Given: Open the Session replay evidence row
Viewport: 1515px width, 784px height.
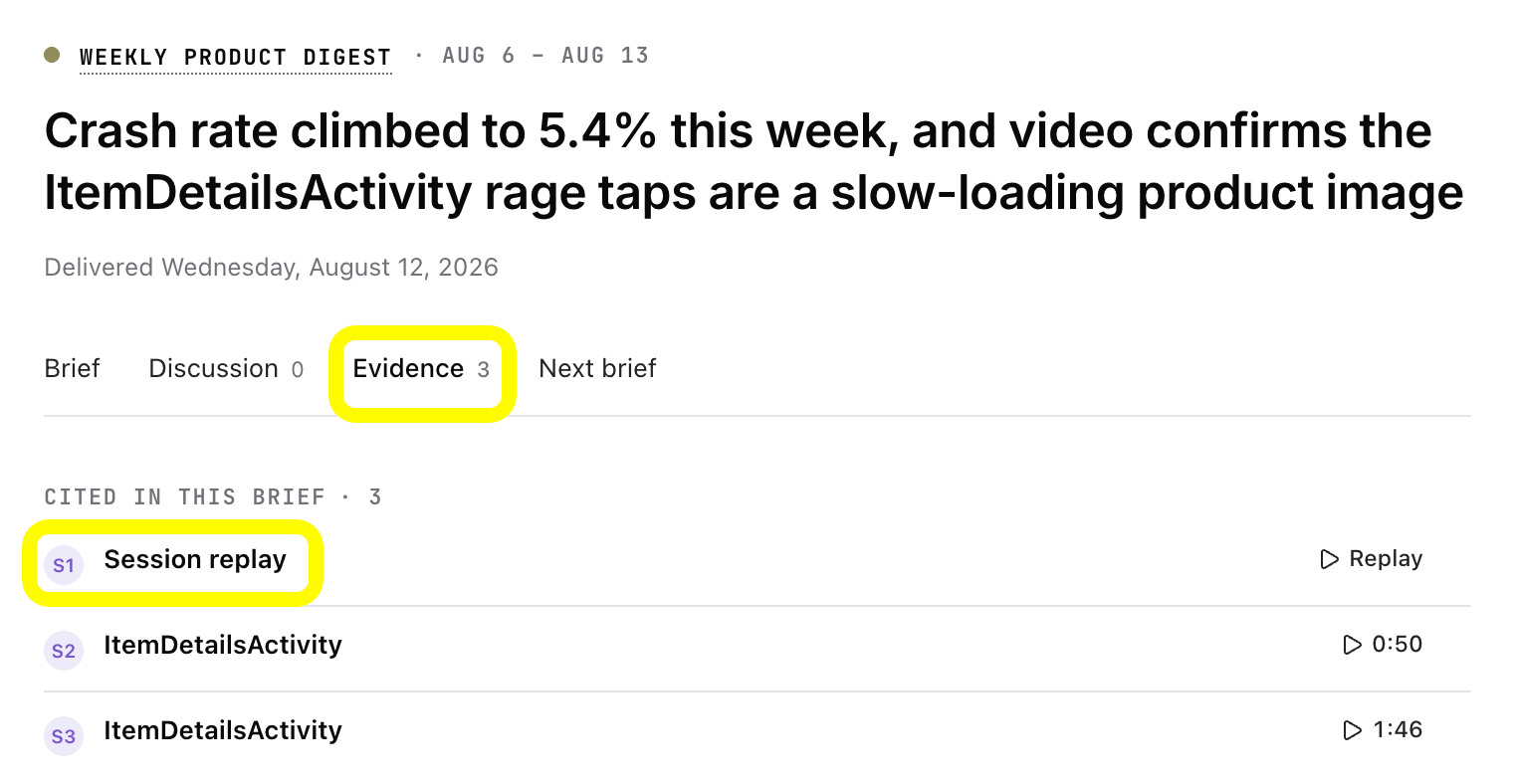Looking at the screenshot, I should pos(757,562).
